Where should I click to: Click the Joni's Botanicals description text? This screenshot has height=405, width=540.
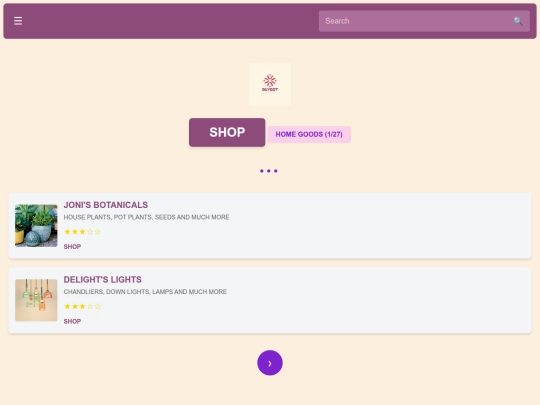point(146,217)
